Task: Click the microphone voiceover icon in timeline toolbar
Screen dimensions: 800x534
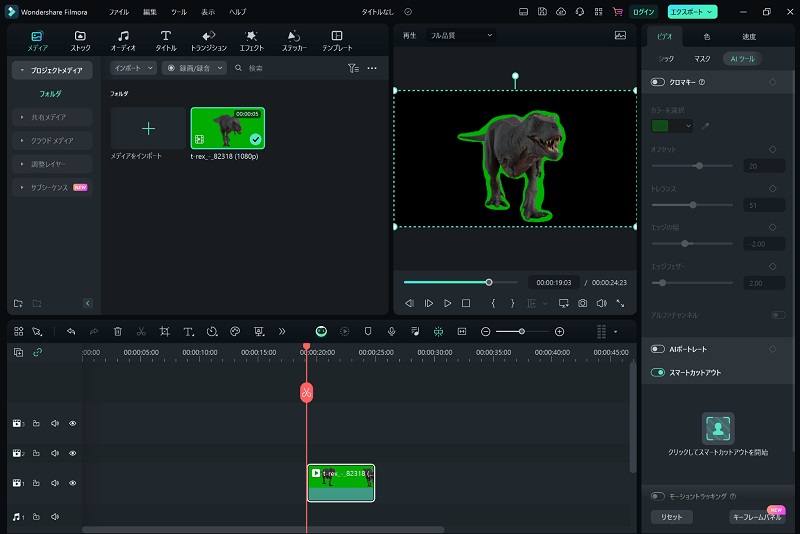Action: (391, 331)
